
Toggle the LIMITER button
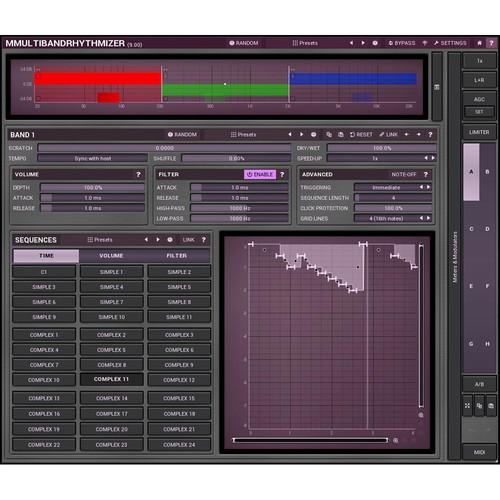coord(479,132)
